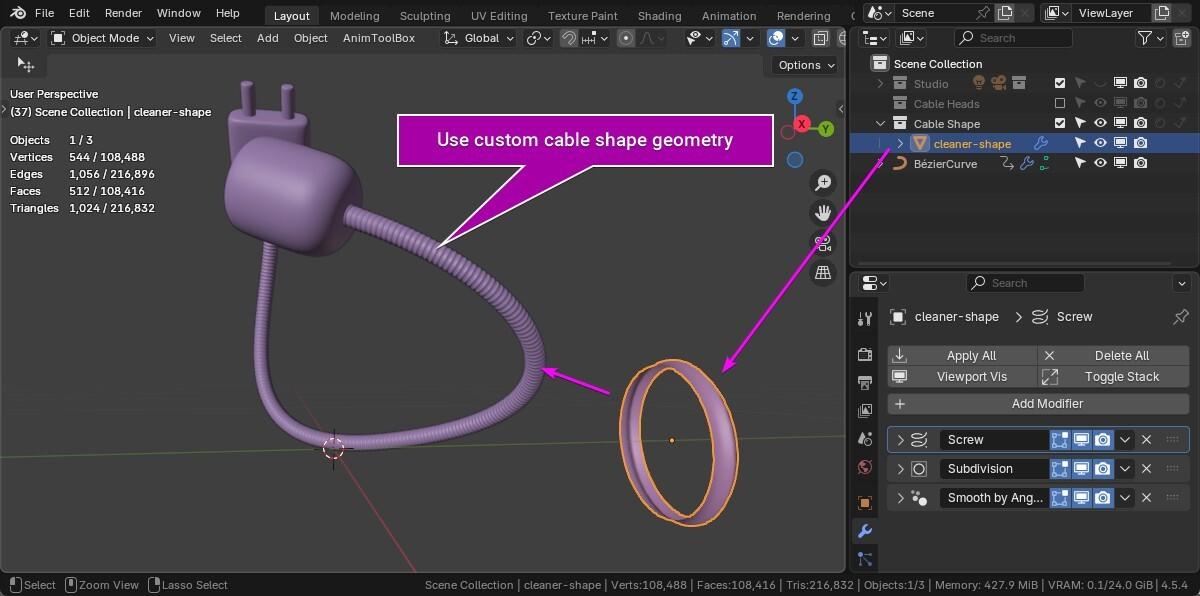Expand the Screw modifier panel
Screen dimensions: 1200x596
pyautogui.click(x=900, y=440)
